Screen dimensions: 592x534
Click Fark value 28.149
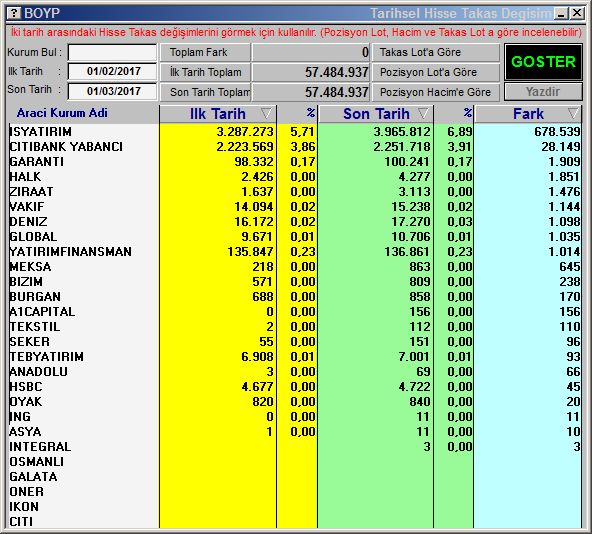point(561,147)
